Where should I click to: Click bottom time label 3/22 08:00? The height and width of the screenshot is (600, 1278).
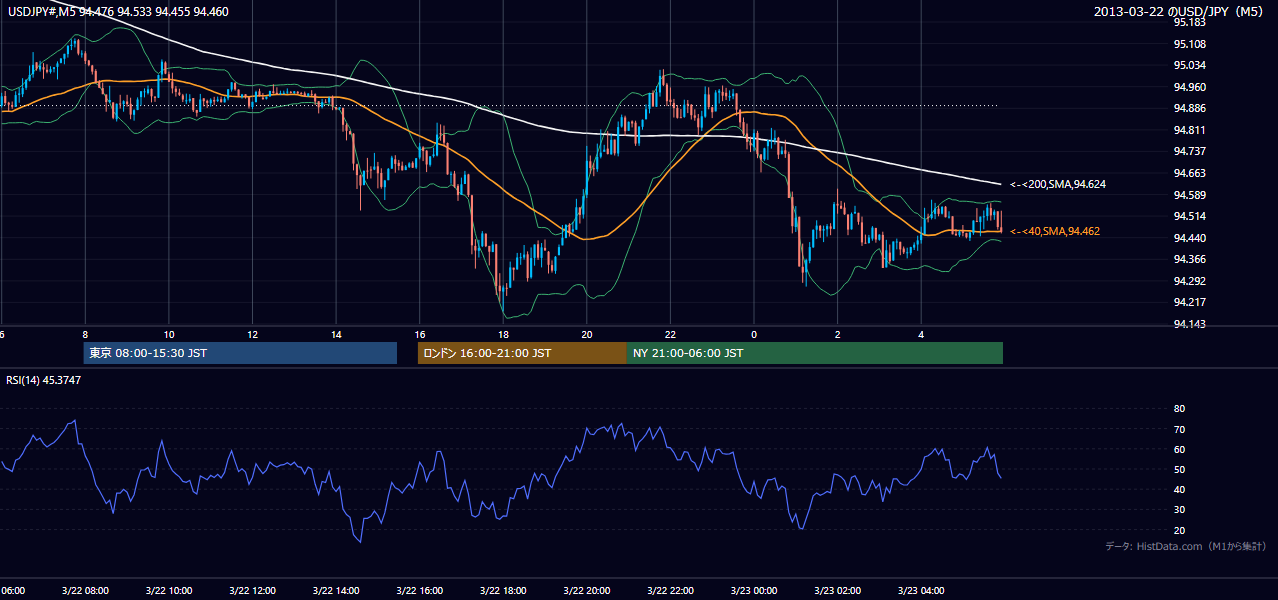[x=85, y=591]
